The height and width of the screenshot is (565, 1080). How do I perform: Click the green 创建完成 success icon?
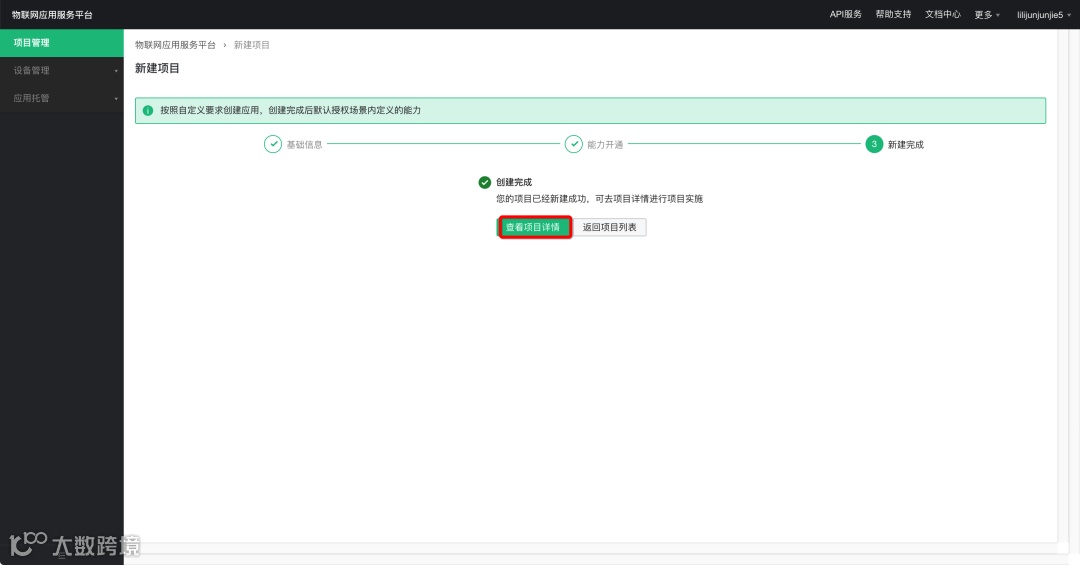485,183
